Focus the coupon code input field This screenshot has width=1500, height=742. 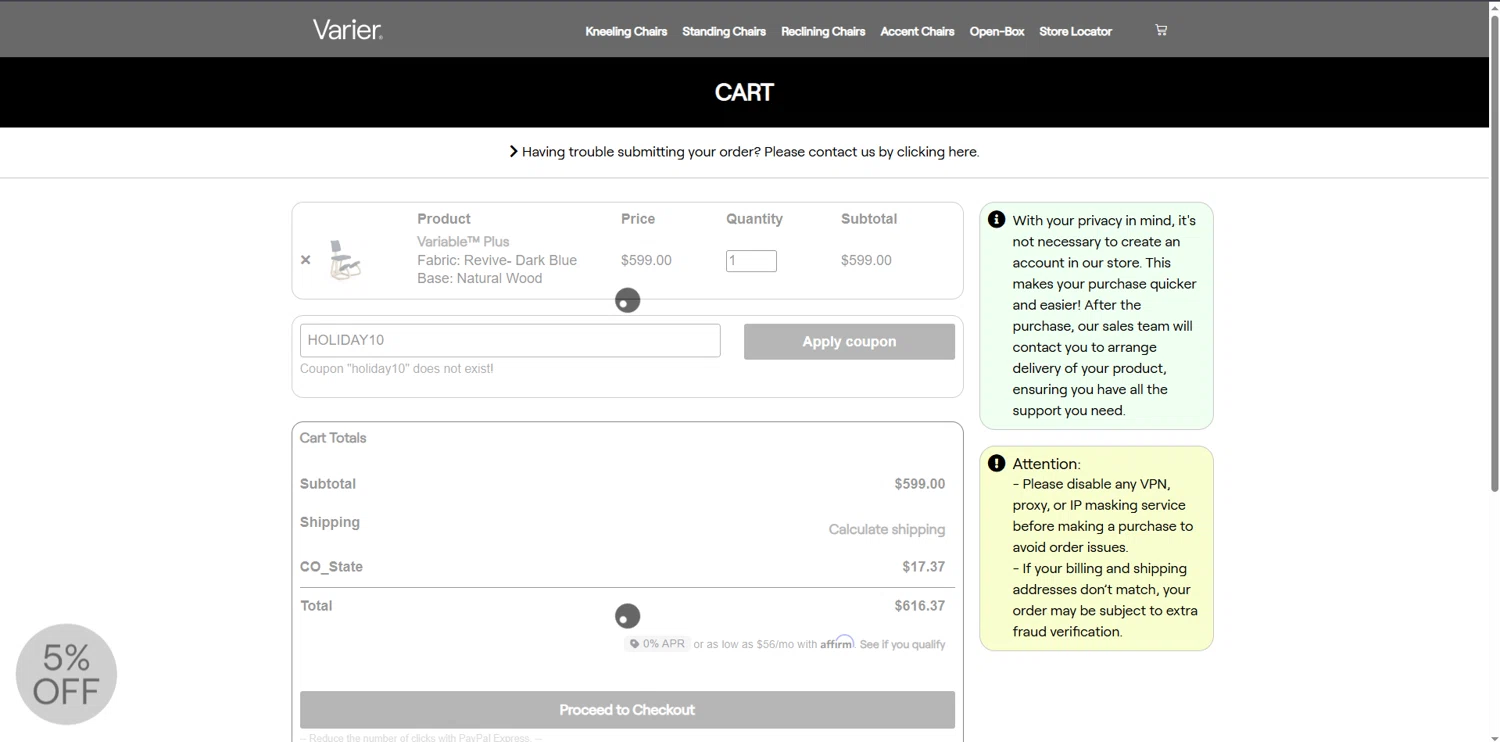coord(510,340)
